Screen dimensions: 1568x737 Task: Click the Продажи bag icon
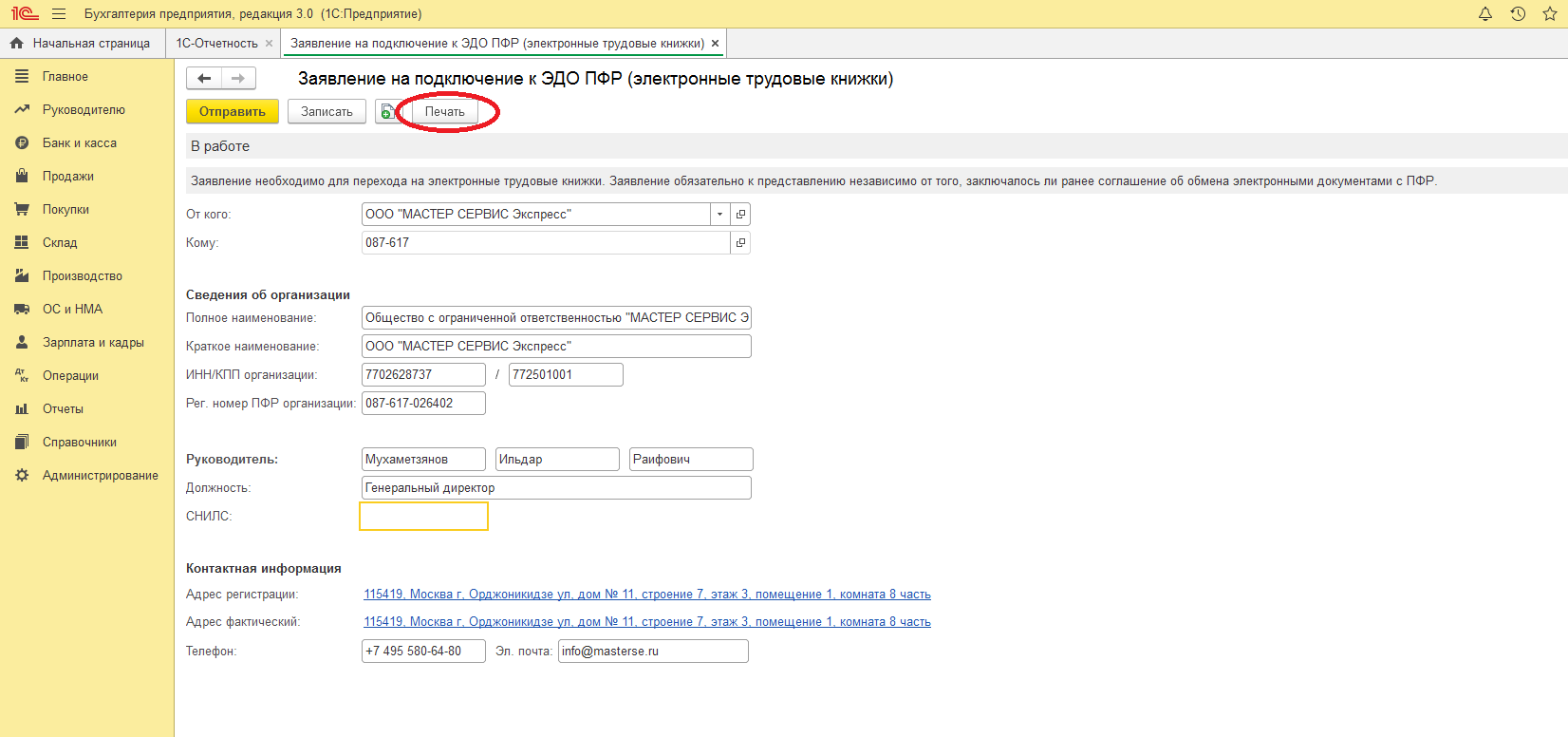click(22, 176)
